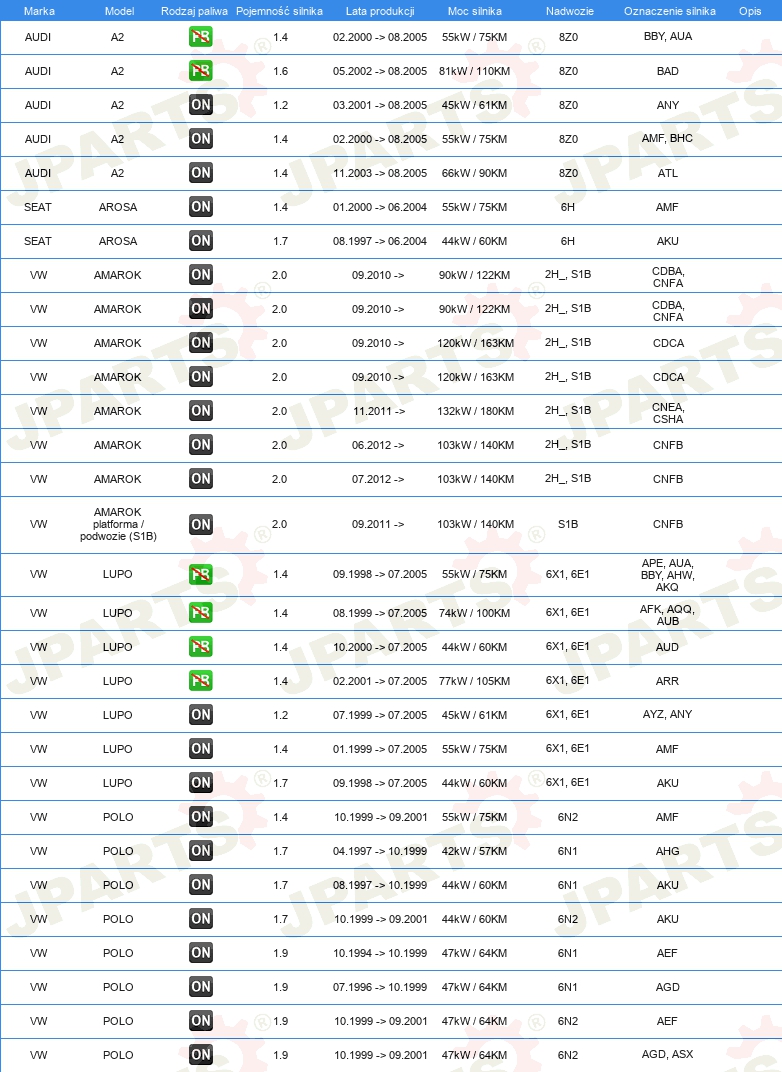Click the PB icon in the Lupo 55kW / 75KM 09.1998 row
782x1072 pixels.
(200, 574)
